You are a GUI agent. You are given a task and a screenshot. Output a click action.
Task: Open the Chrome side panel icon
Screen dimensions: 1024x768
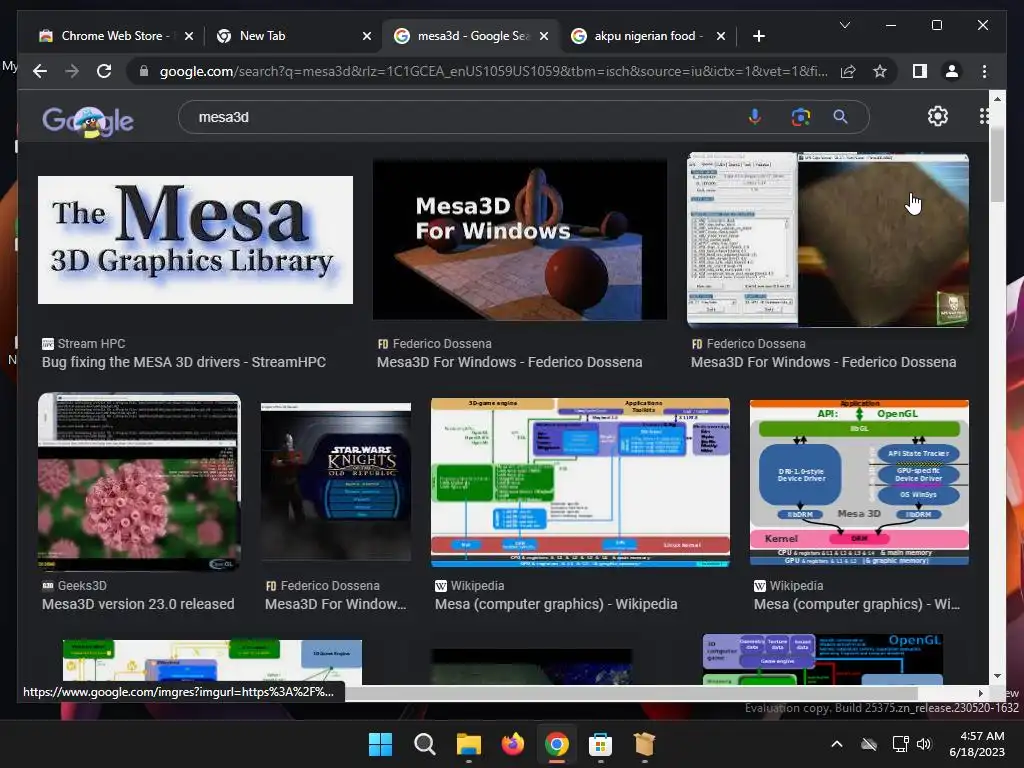click(920, 71)
